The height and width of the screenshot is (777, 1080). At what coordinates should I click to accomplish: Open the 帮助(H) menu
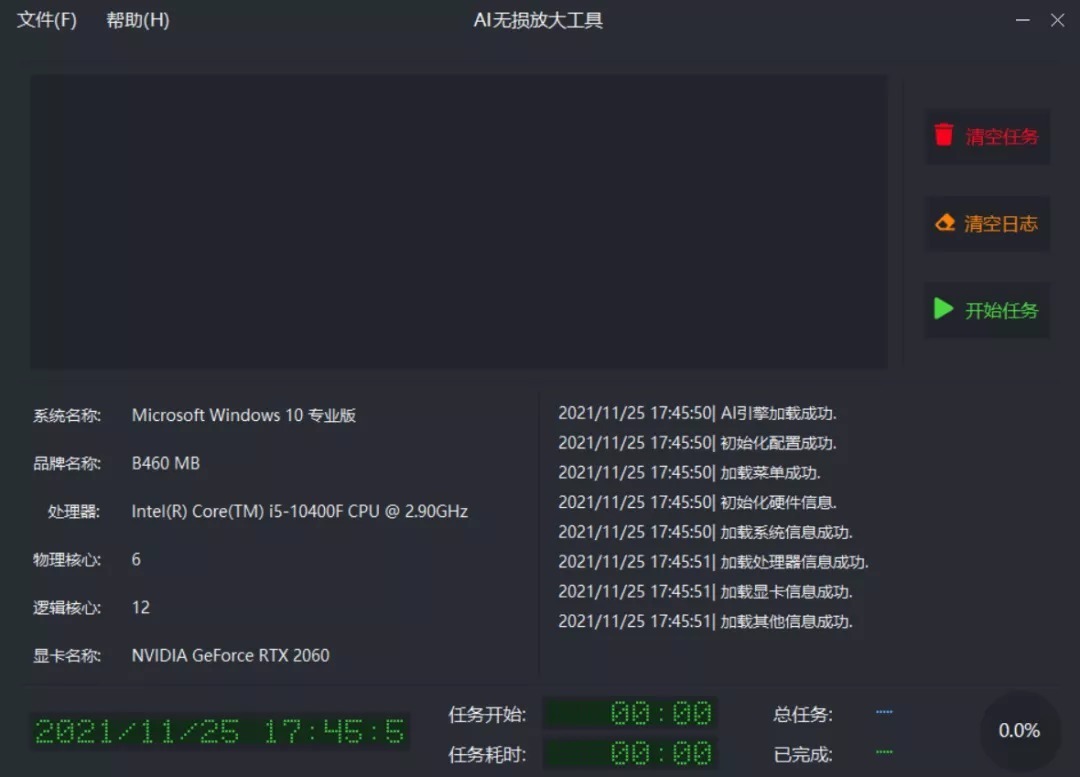click(138, 20)
